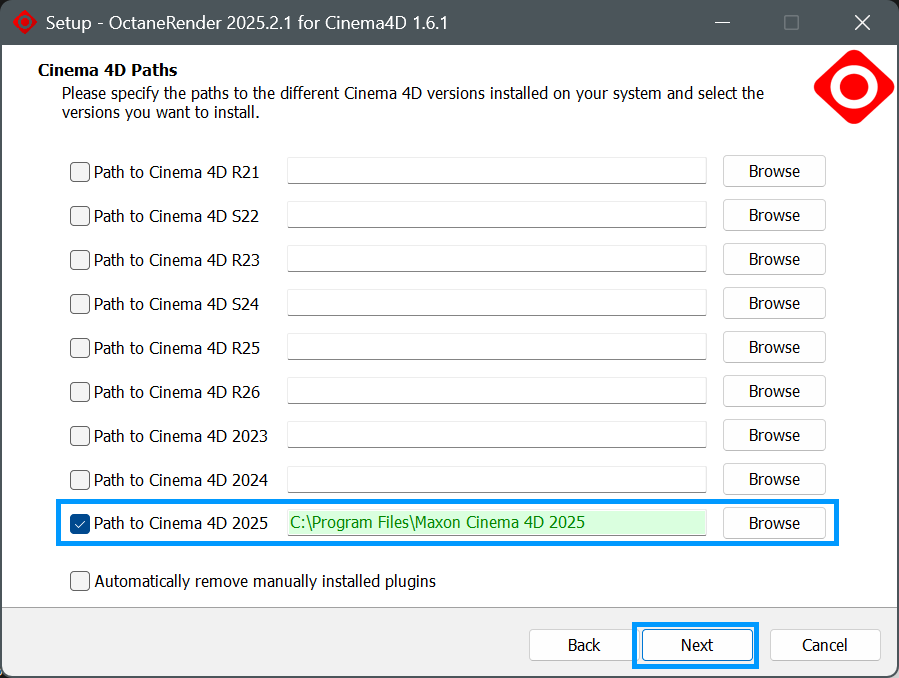Click into the Cinema 4D S22 path field

[x=496, y=215]
